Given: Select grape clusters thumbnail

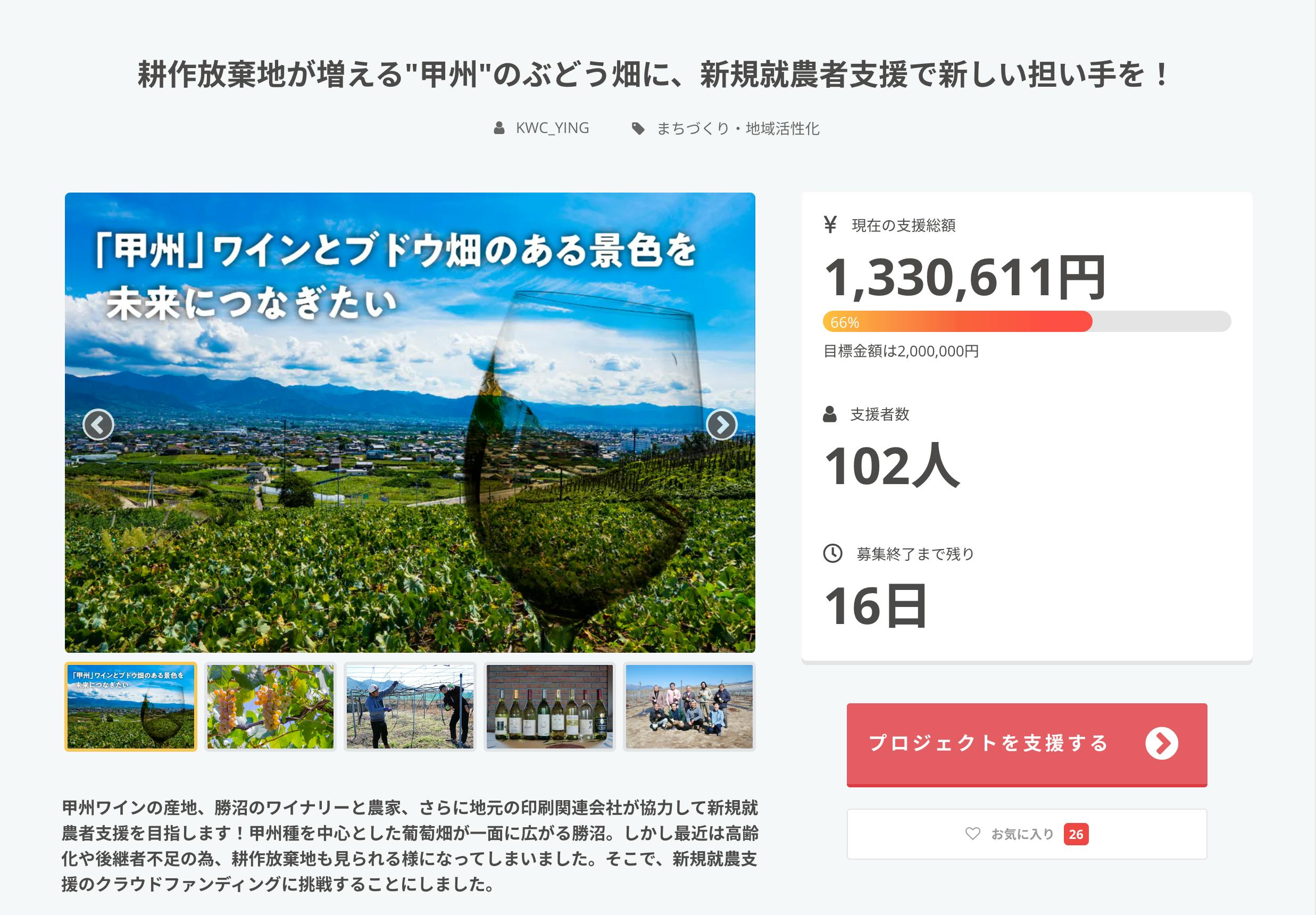Looking at the screenshot, I should click(x=270, y=706).
